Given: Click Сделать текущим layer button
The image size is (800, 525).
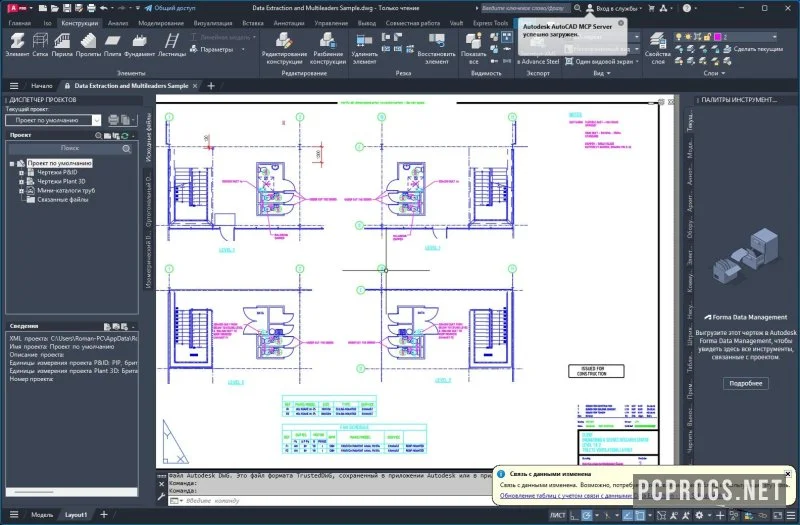Looking at the screenshot, I should pyautogui.click(x=753, y=49).
